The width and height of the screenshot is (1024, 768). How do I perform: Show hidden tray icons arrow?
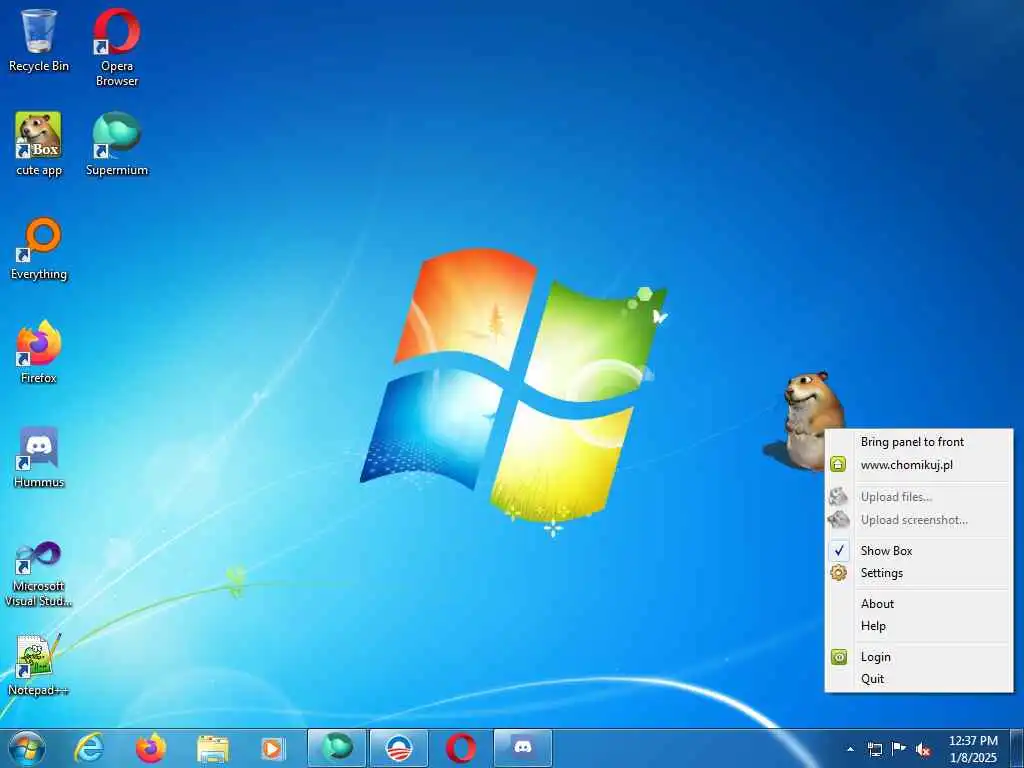pos(850,749)
